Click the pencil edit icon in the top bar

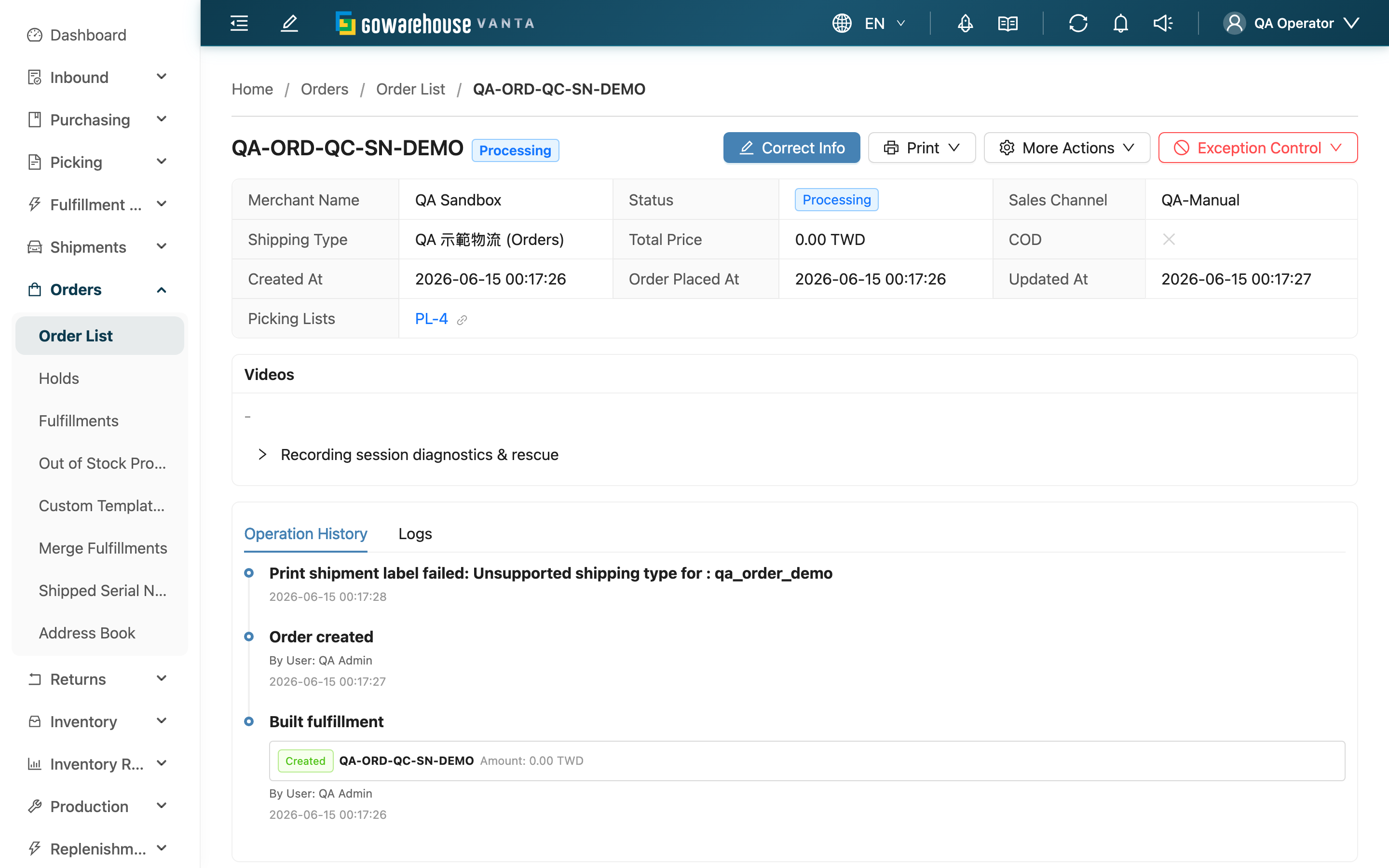289,24
